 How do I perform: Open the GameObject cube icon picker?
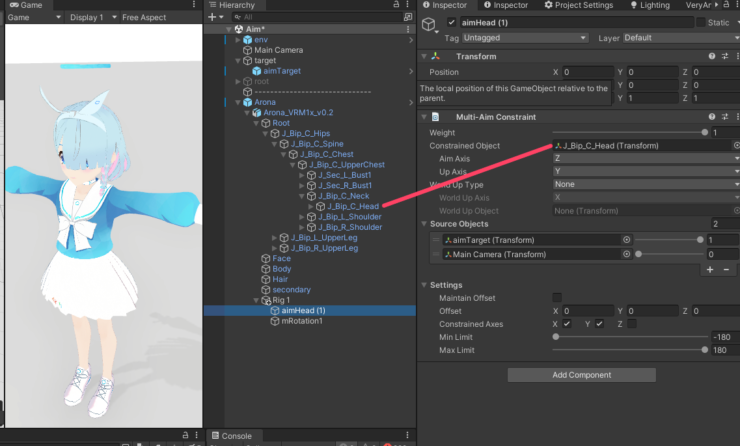(x=429, y=25)
